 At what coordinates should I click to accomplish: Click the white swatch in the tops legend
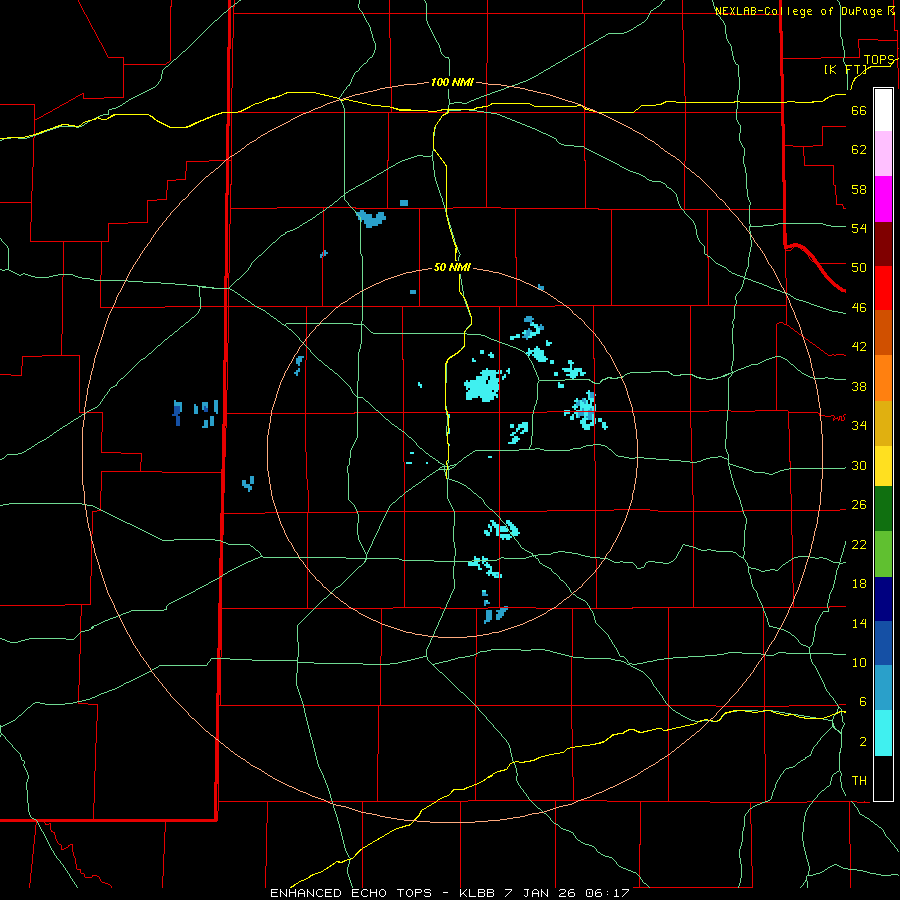coord(883,110)
